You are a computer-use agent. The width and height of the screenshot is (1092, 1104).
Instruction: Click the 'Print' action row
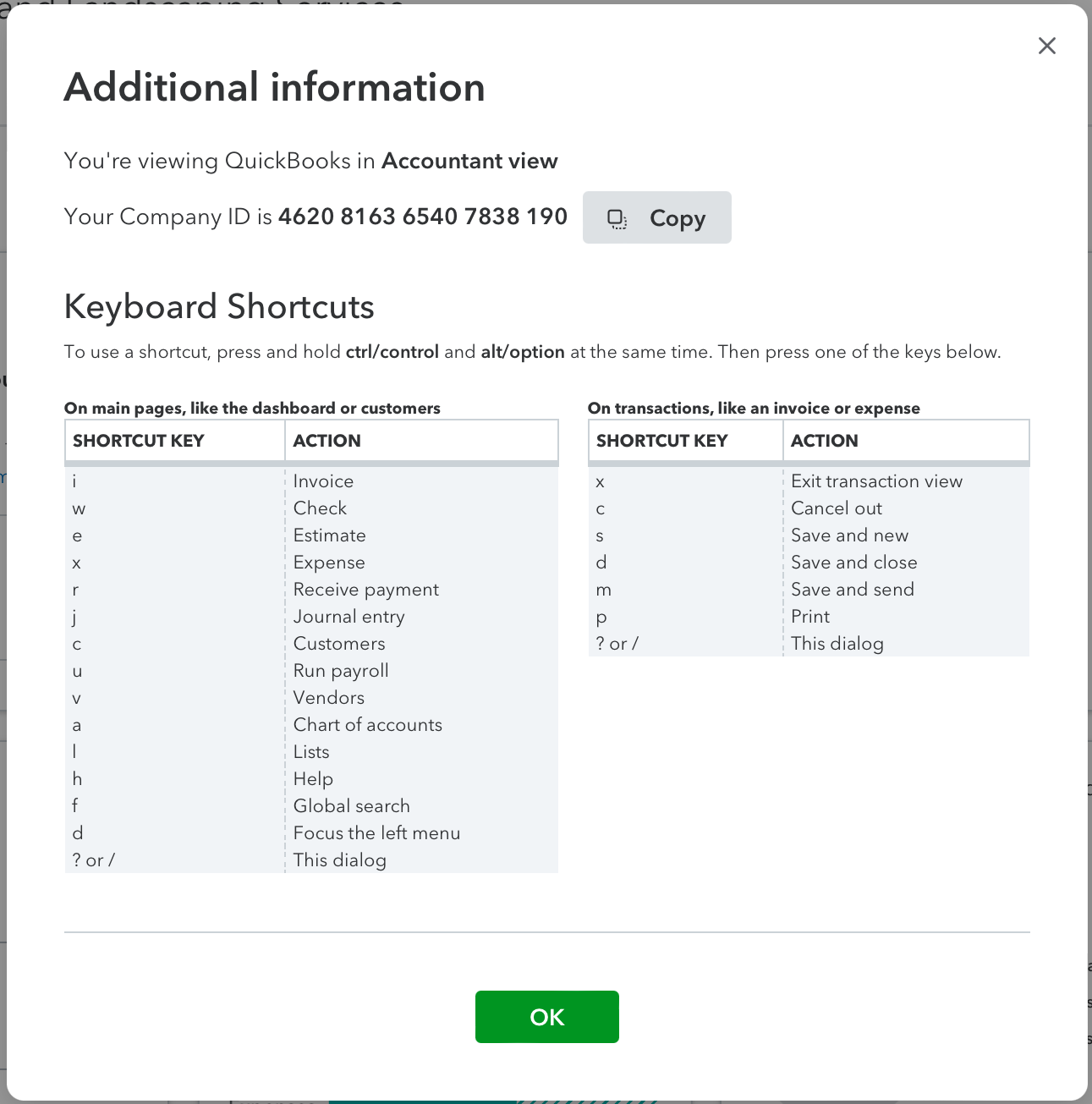(810, 617)
